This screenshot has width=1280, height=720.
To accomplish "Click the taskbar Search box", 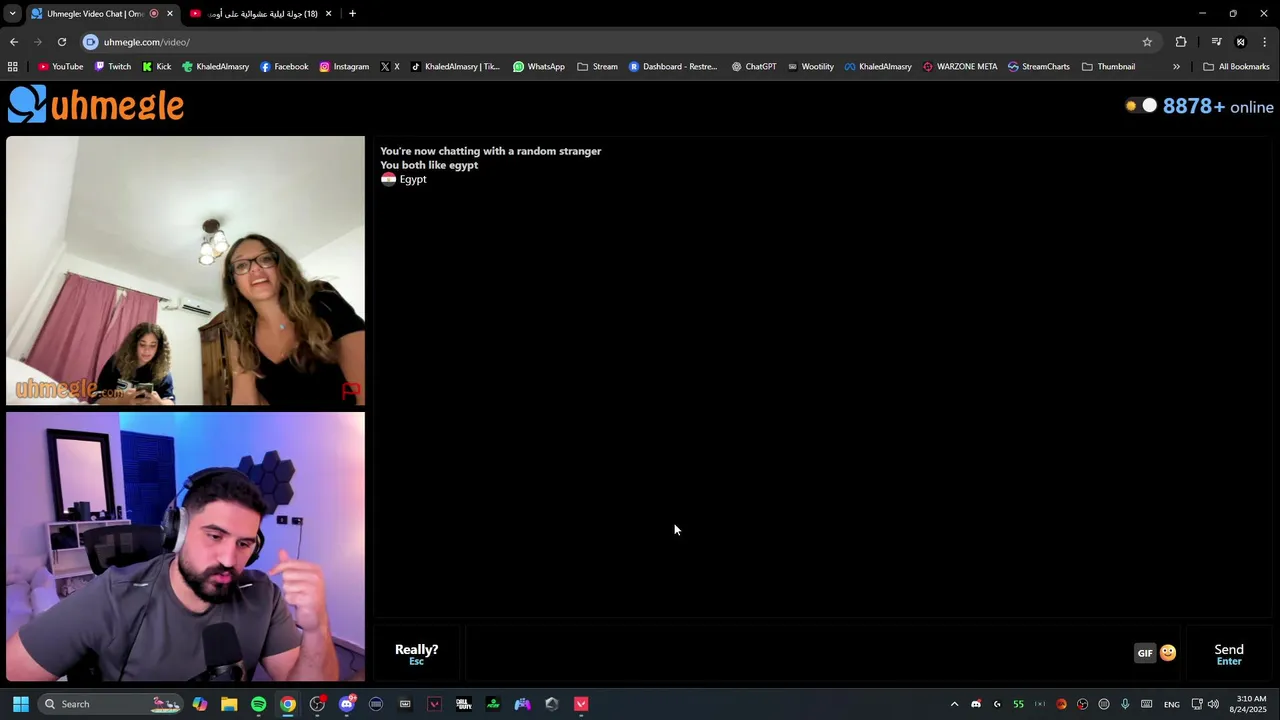I will [x=110, y=704].
